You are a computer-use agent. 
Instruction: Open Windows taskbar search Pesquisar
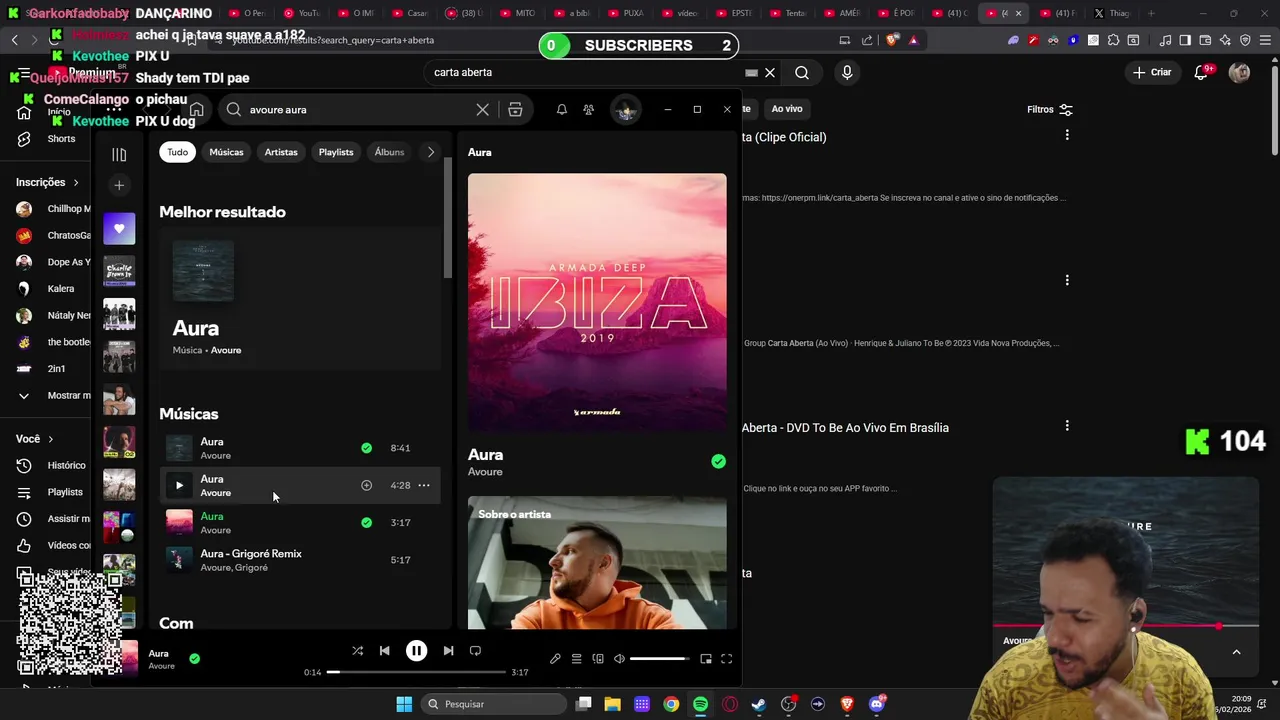pyautogui.click(x=493, y=704)
